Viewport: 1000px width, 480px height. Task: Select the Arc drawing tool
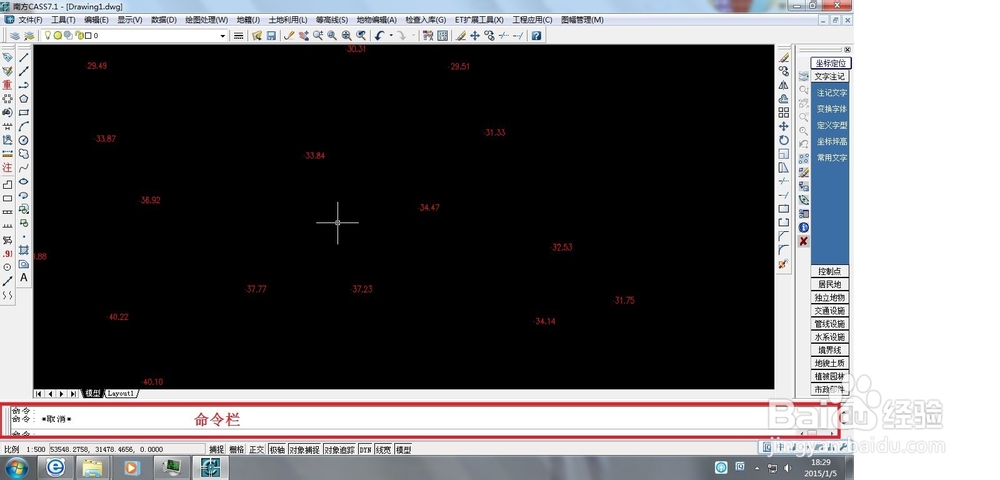24,126
